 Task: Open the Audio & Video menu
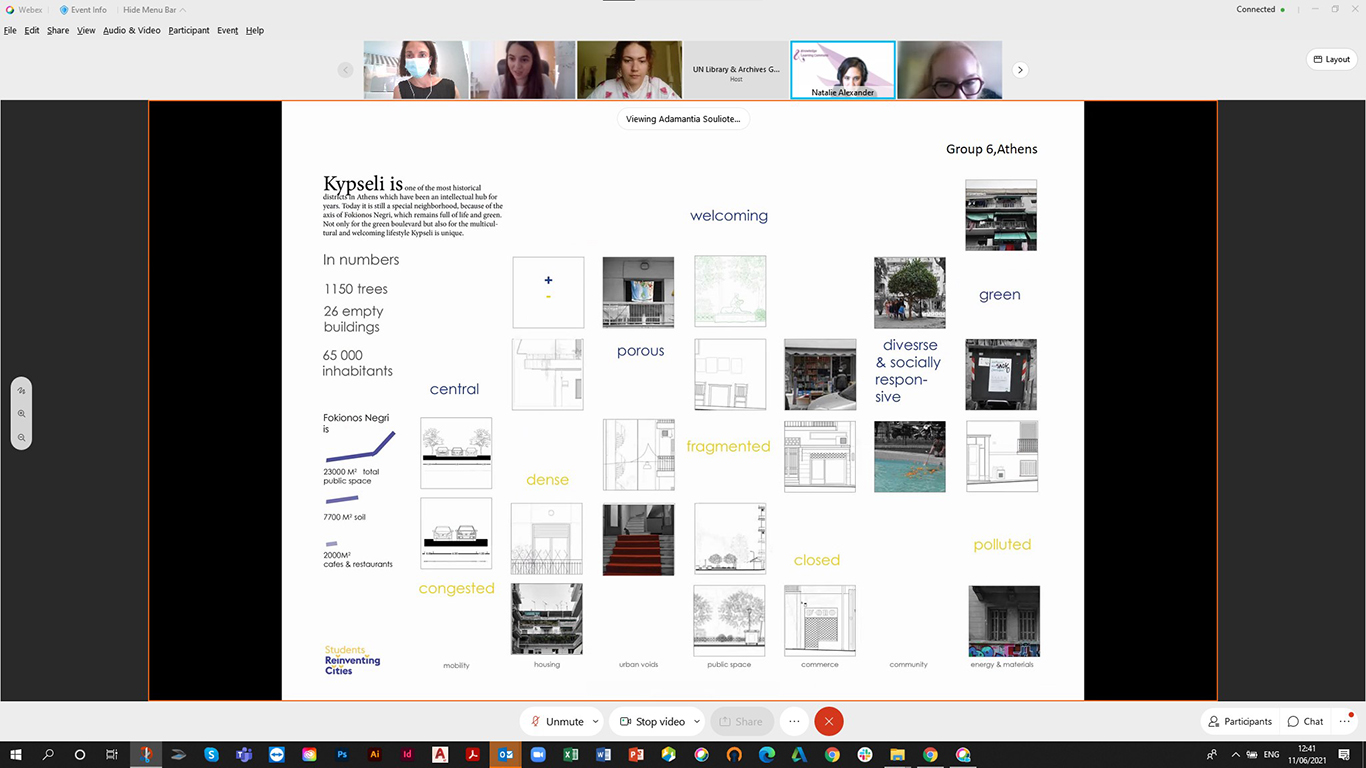click(131, 30)
